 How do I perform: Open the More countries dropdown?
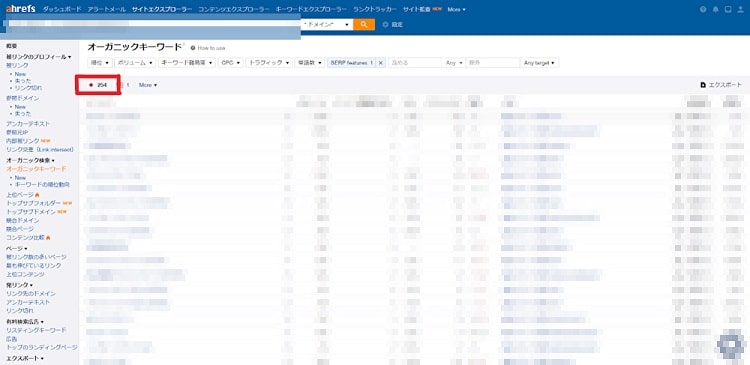pos(148,85)
